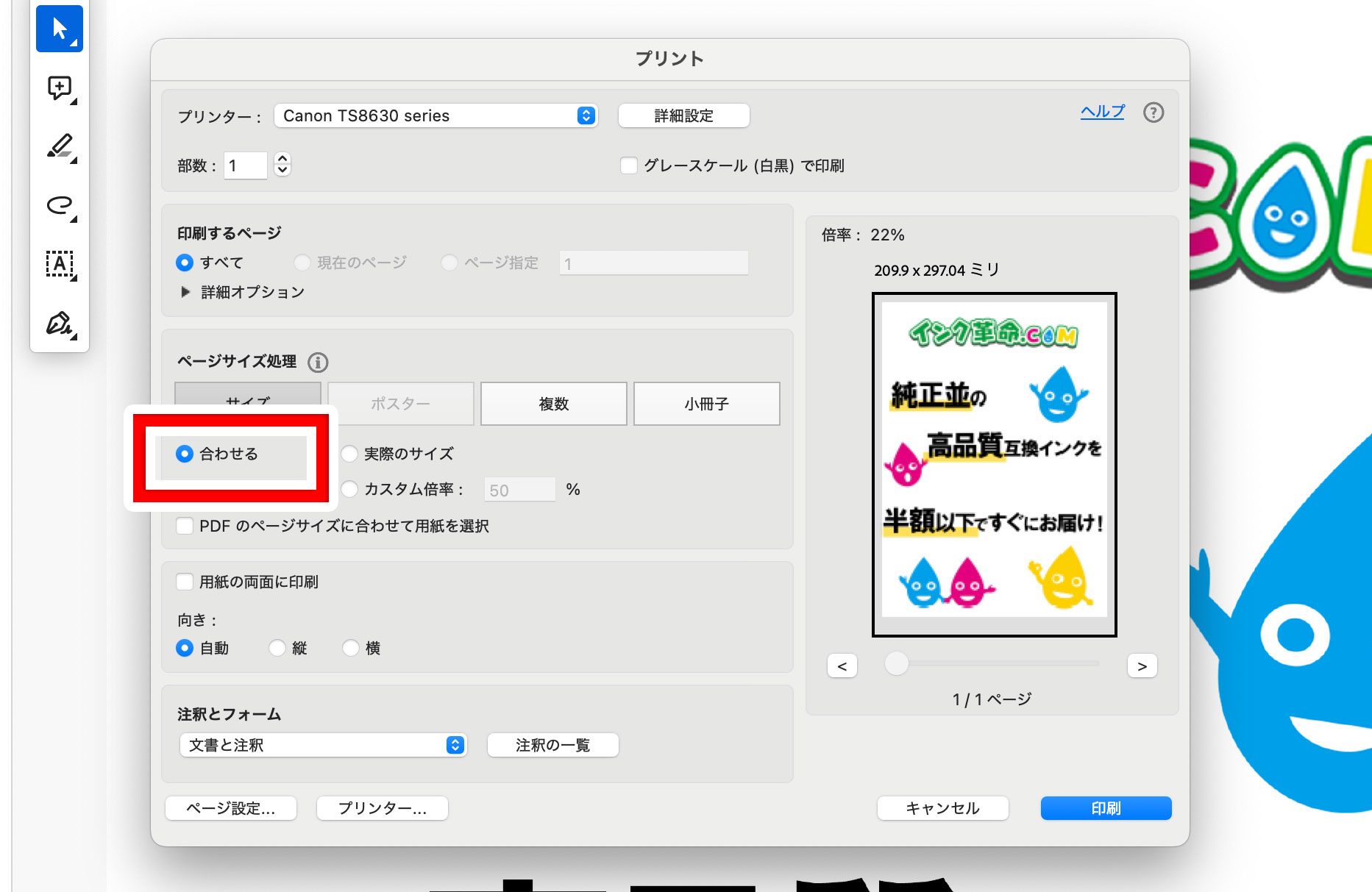Image resolution: width=1372 pixels, height=892 pixels.
Task: Go to previous preview page
Action: 842,666
